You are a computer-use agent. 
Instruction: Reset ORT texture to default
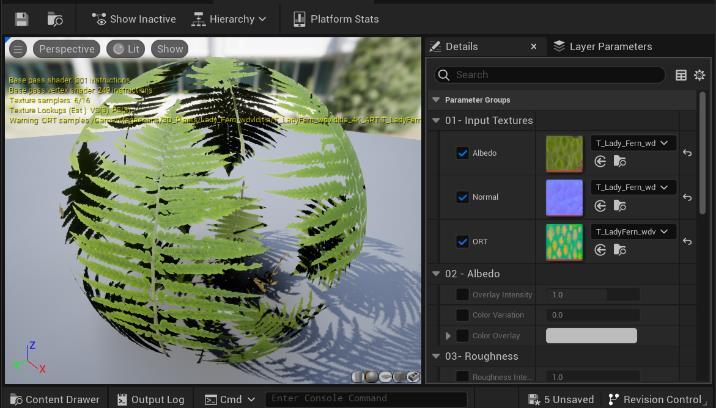687,242
